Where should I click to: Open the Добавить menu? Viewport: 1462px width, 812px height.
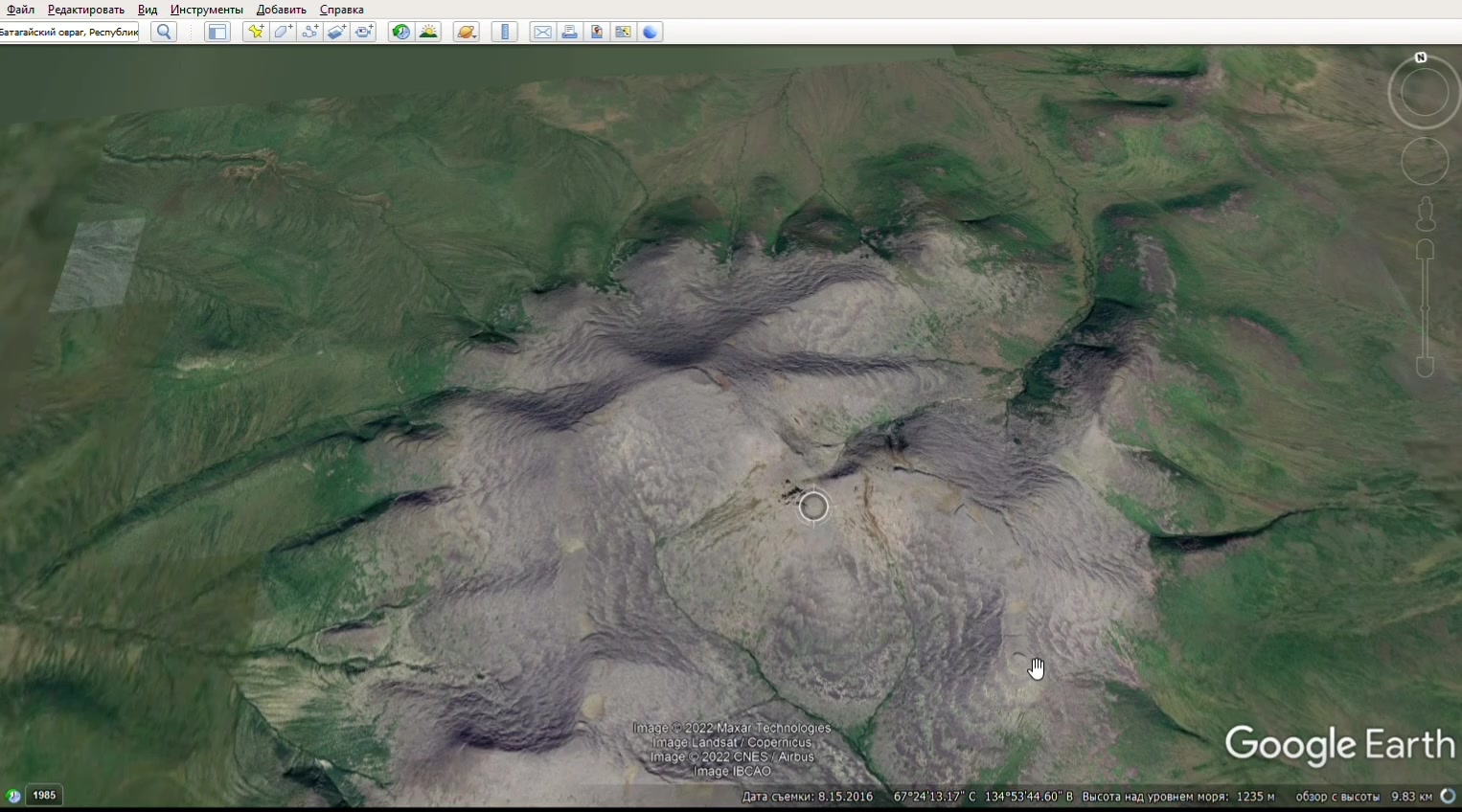click(x=281, y=10)
